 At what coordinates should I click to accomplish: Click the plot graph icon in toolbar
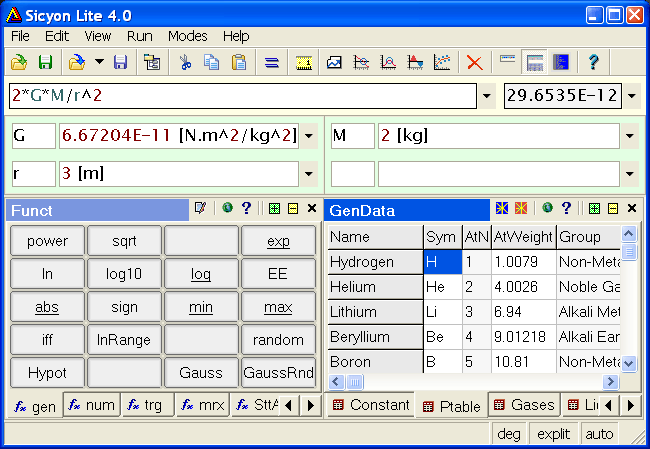click(x=334, y=62)
